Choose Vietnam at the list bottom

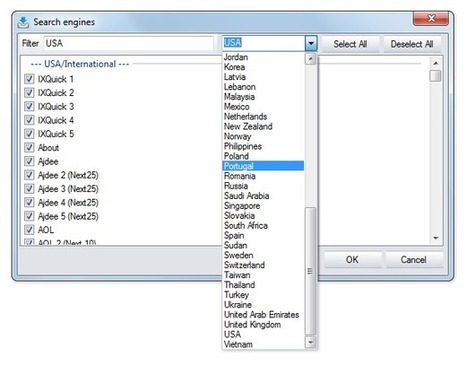click(263, 344)
